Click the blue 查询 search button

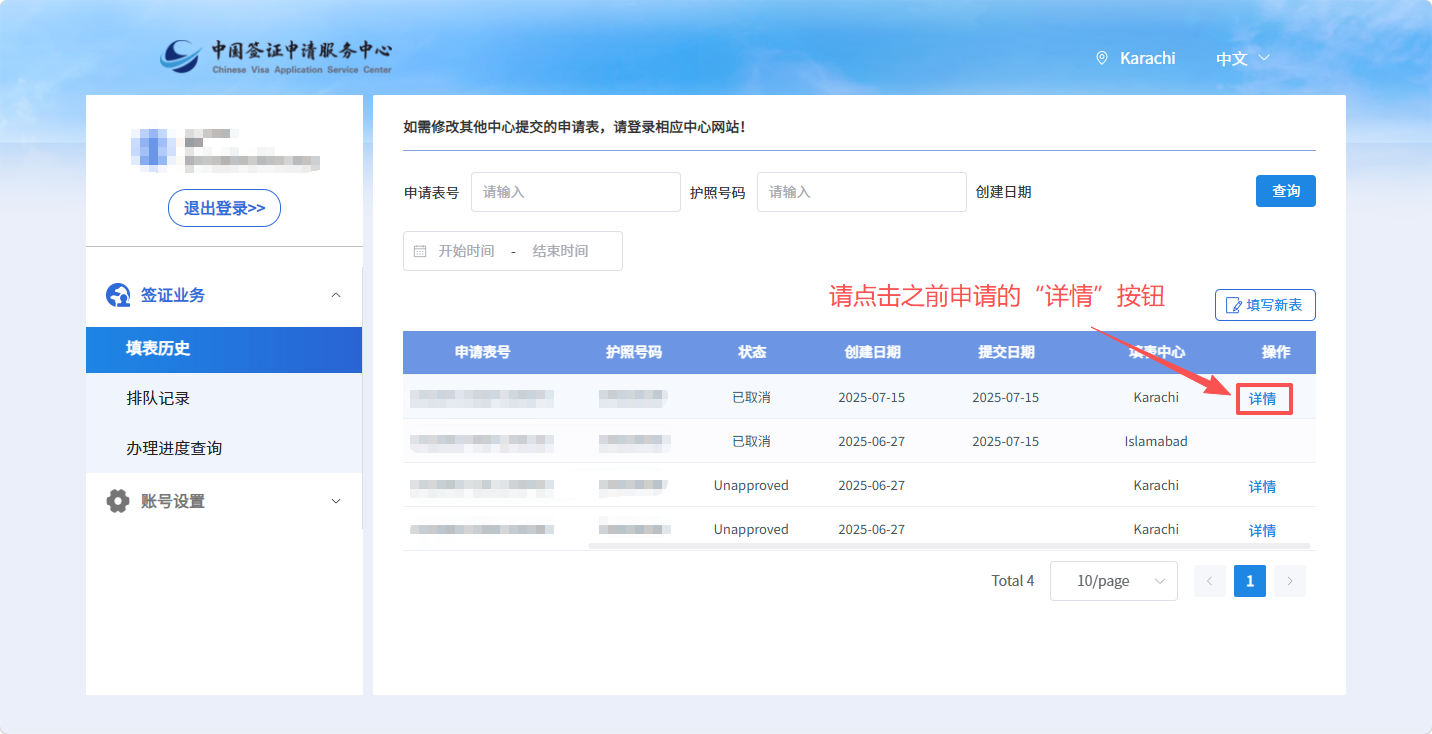coord(1285,191)
